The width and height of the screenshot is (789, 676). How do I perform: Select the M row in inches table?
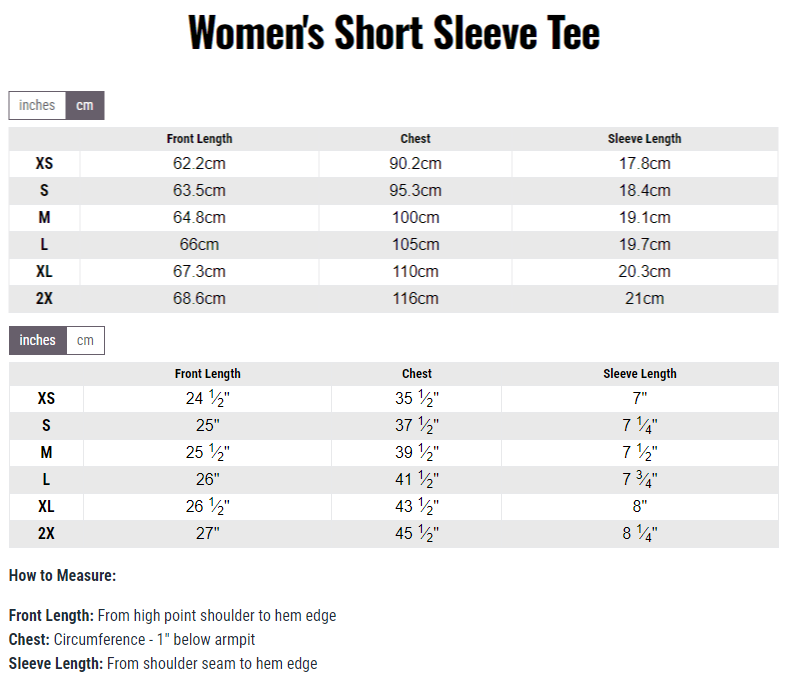tap(393, 453)
